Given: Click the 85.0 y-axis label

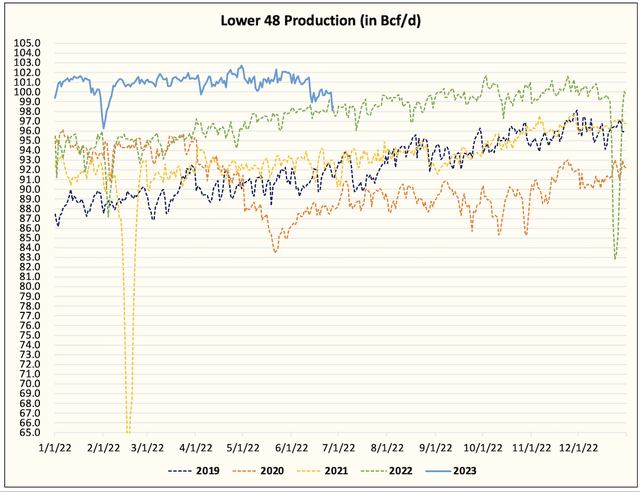Looking at the screenshot, I should pos(30,238).
